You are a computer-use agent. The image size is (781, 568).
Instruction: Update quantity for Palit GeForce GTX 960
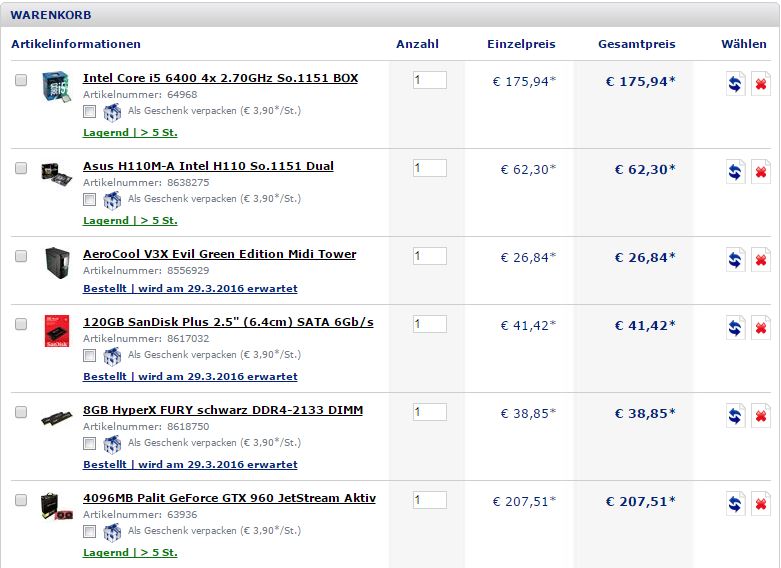click(x=735, y=504)
